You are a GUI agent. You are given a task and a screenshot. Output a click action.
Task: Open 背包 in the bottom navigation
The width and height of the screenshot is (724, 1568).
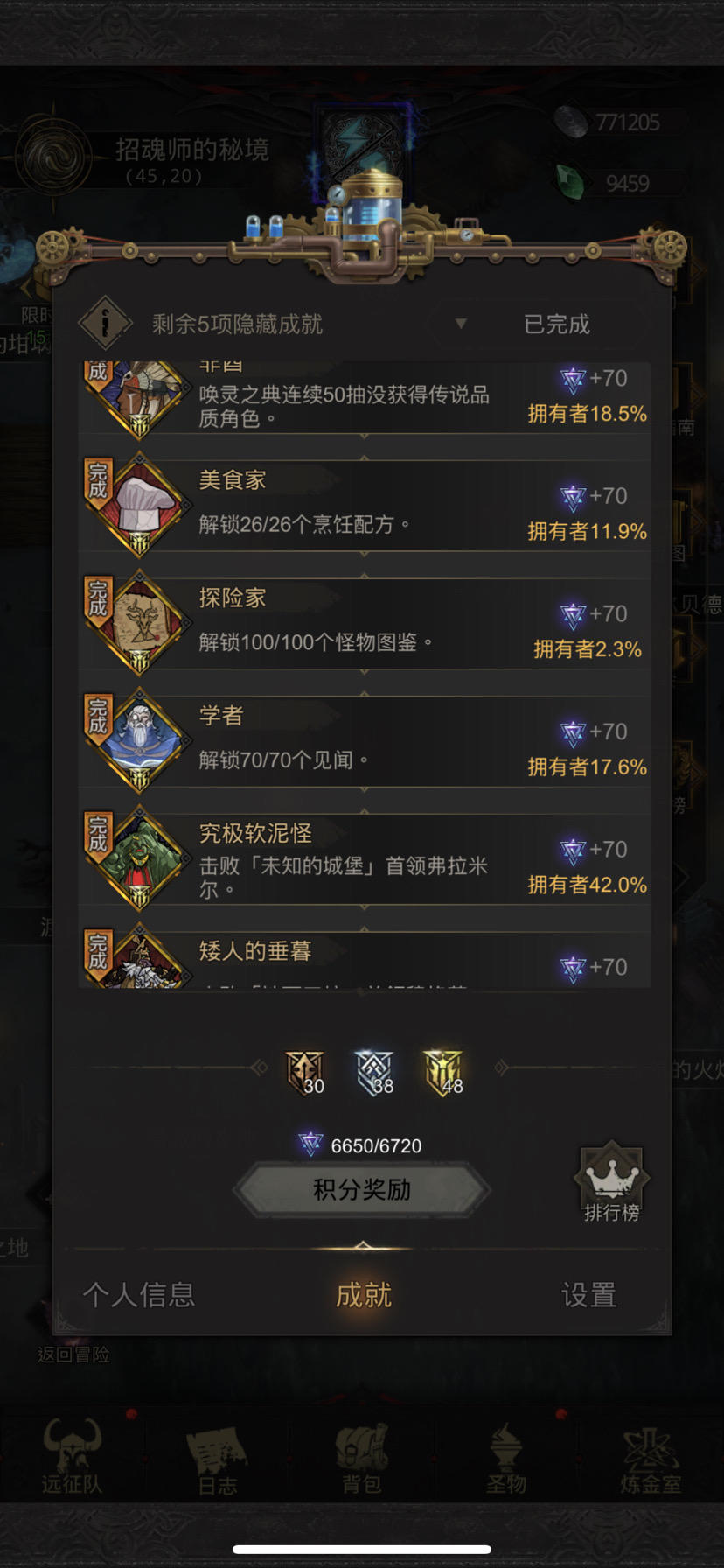[362, 1459]
